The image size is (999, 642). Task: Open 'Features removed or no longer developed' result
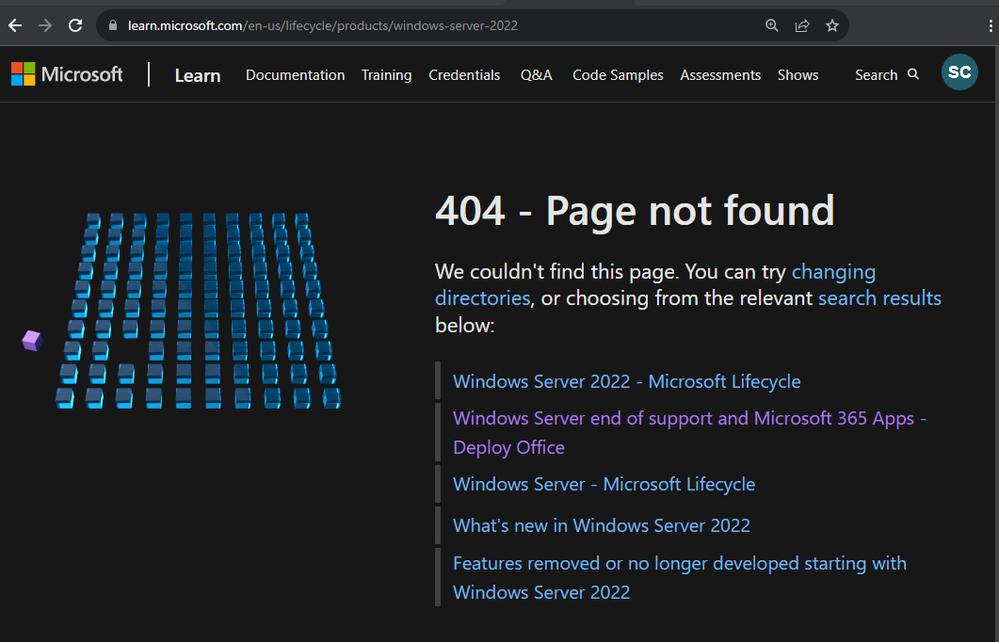tap(679, 578)
